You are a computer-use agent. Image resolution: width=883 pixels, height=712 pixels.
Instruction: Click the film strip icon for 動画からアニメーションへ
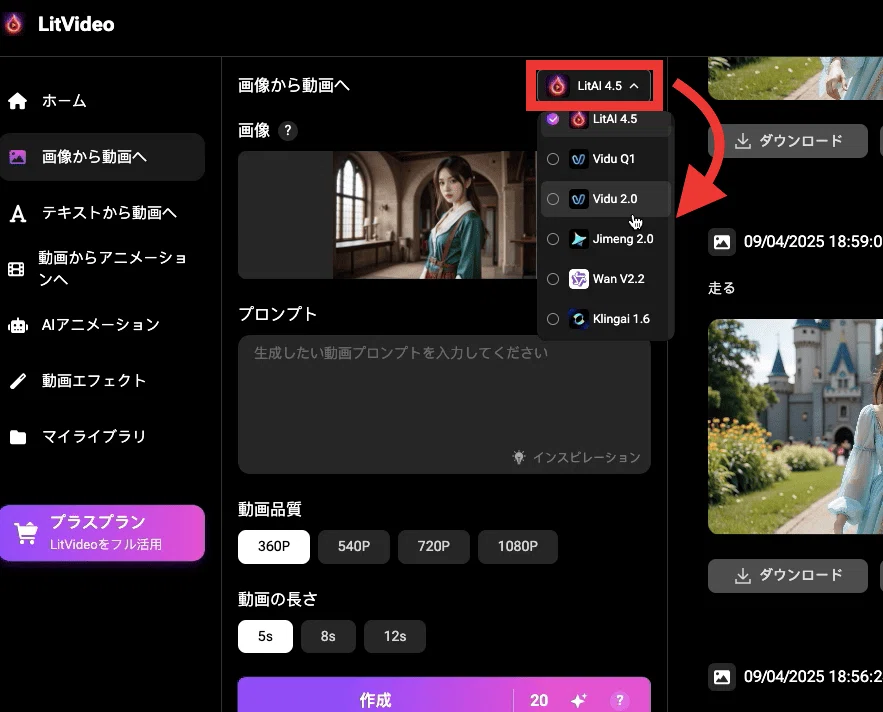coord(16,269)
